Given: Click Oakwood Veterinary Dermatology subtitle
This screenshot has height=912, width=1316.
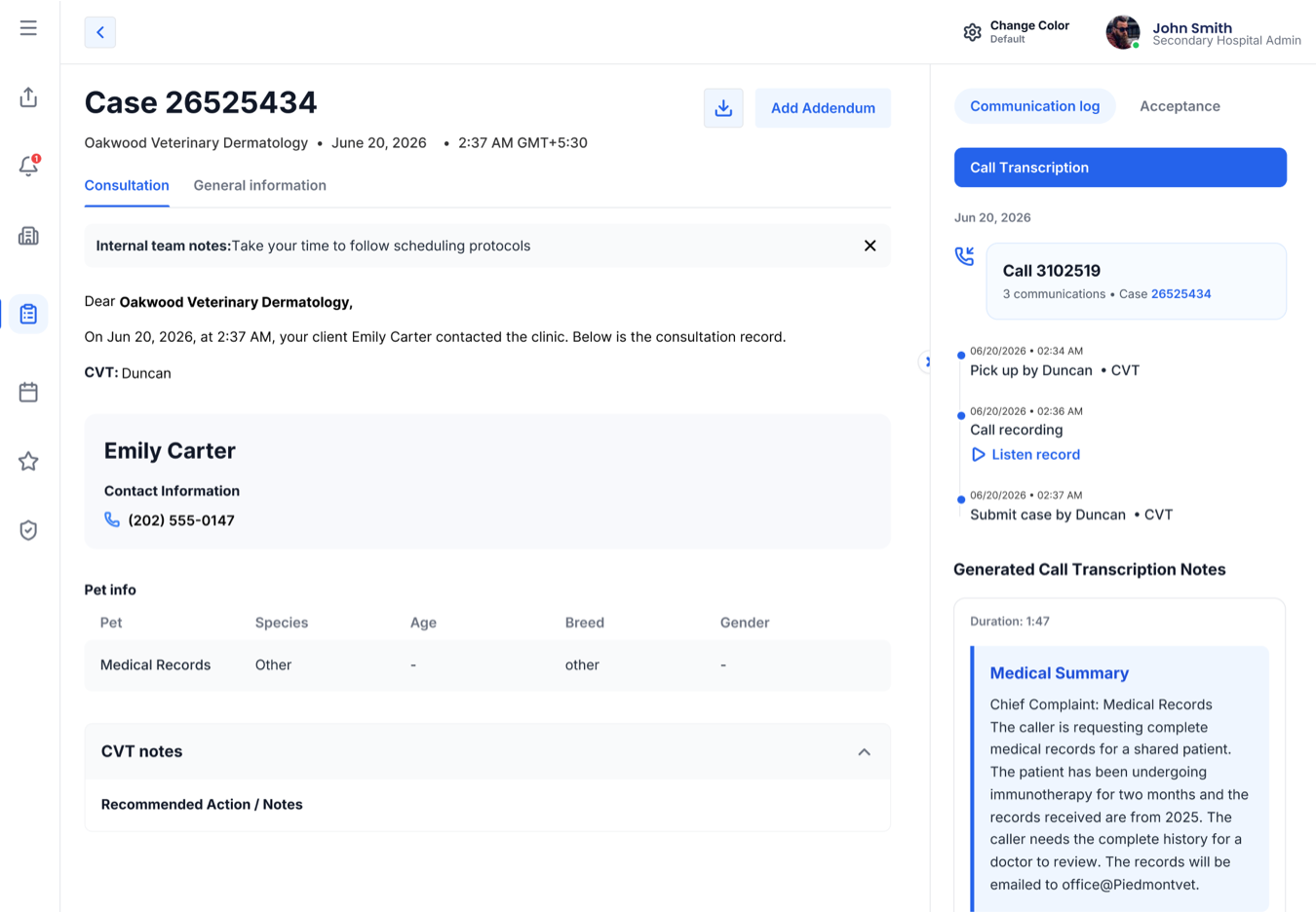Looking at the screenshot, I should pyautogui.click(x=196, y=142).
